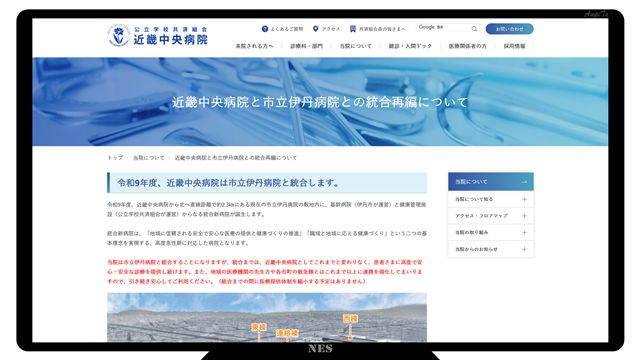Click the question mark icon beside よくあるご質問
Image resolution: width=640 pixels, height=360 pixels.
pyautogui.click(x=265, y=29)
